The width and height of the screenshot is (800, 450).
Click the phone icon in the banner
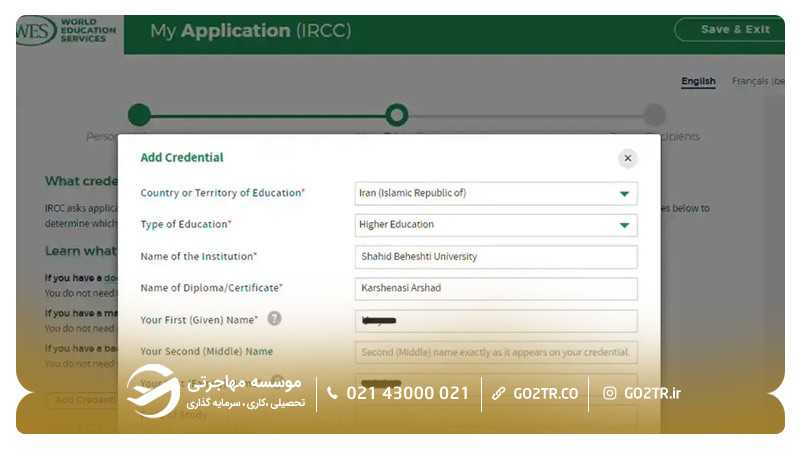click(x=333, y=393)
